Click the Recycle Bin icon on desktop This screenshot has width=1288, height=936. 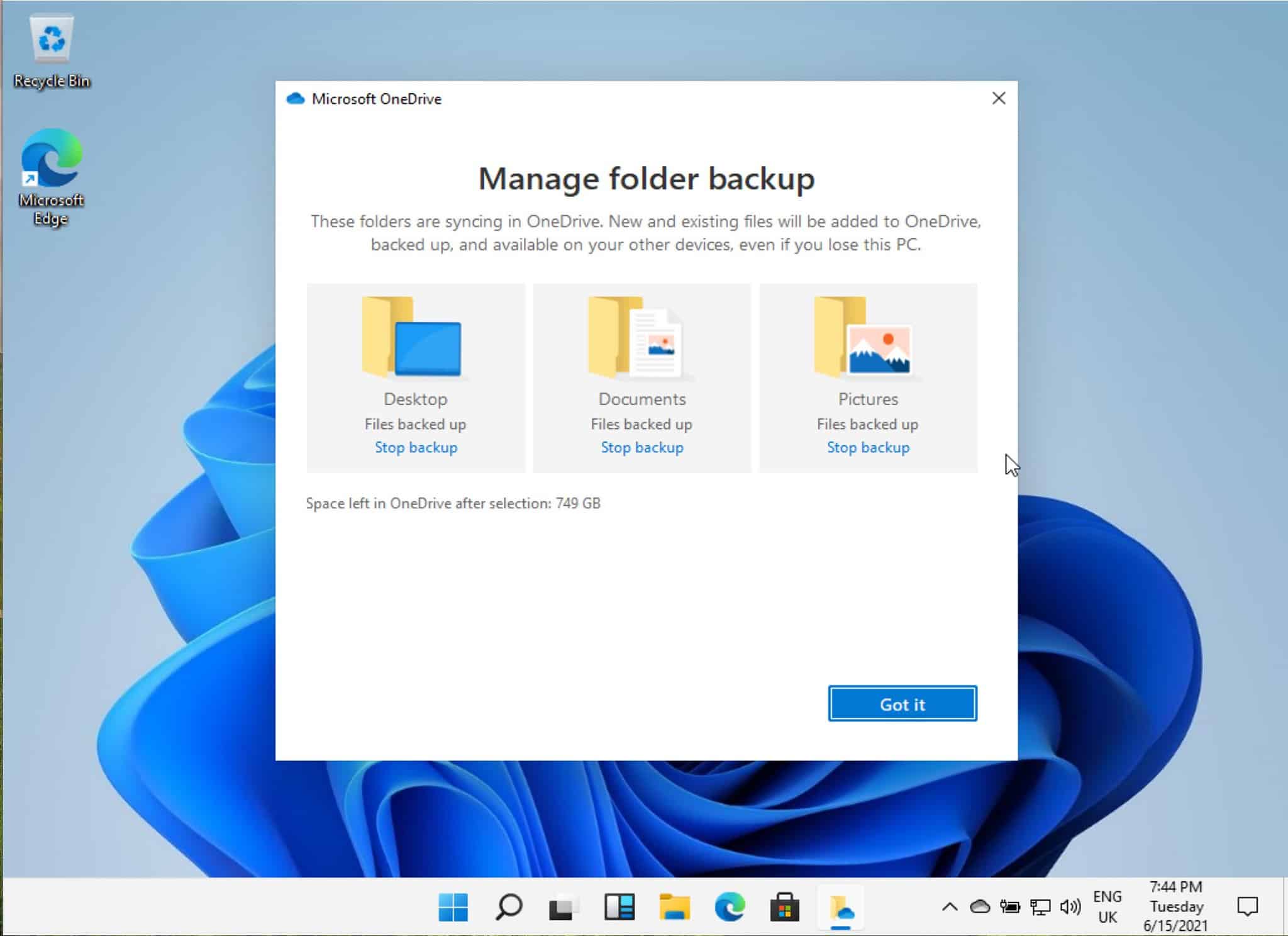point(52,38)
